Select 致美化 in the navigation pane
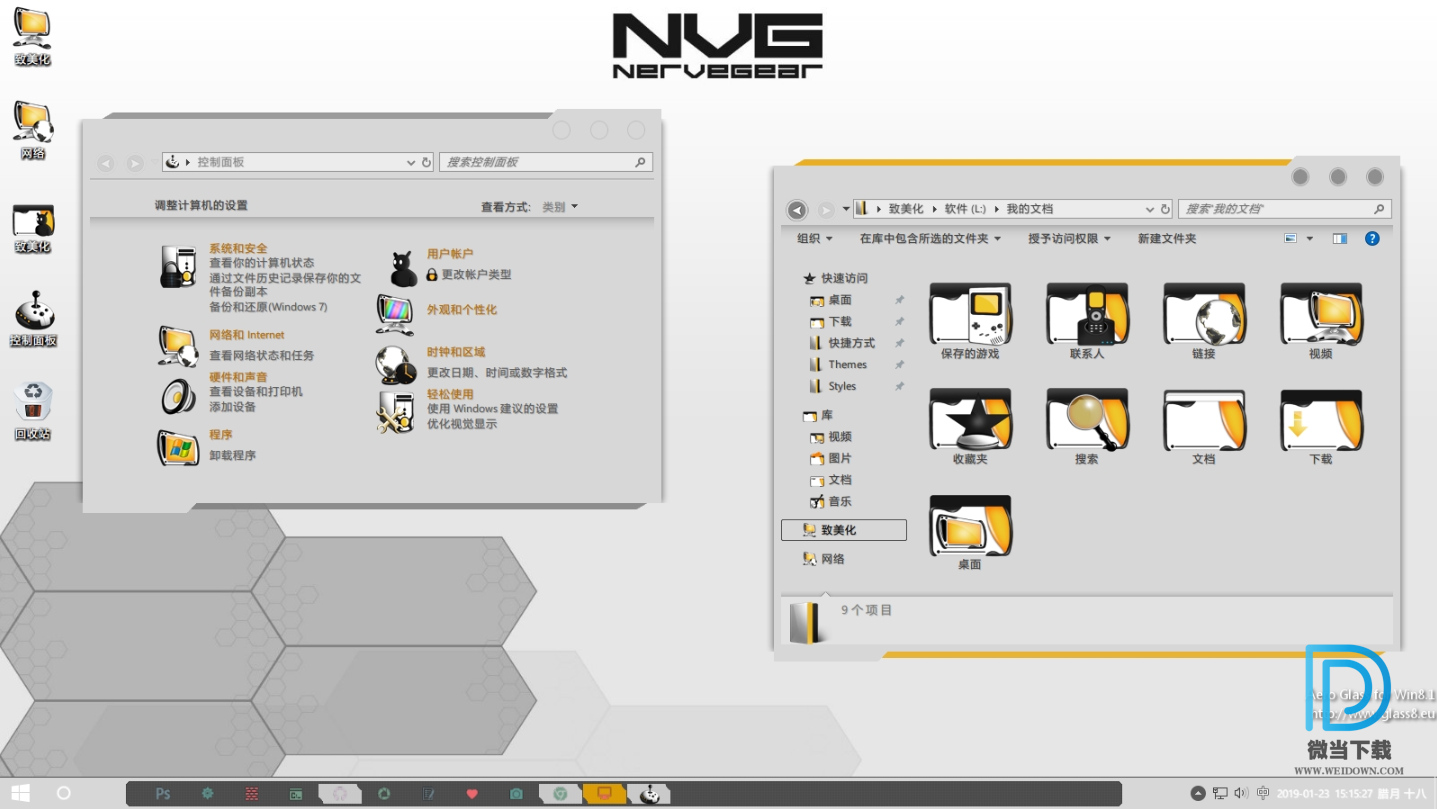The height and width of the screenshot is (809, 1437). (x=844, y=530)
